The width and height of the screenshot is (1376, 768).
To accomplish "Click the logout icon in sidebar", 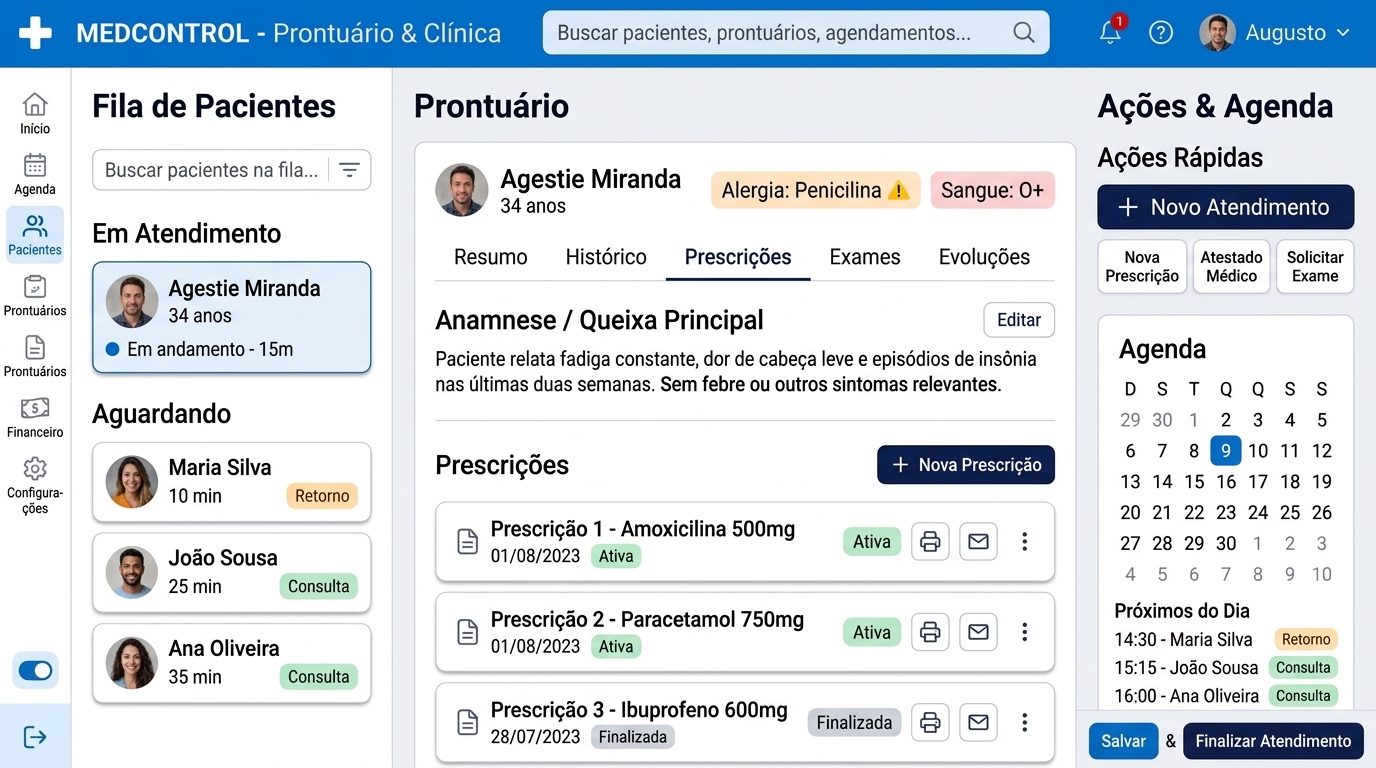I will (35, 737).
